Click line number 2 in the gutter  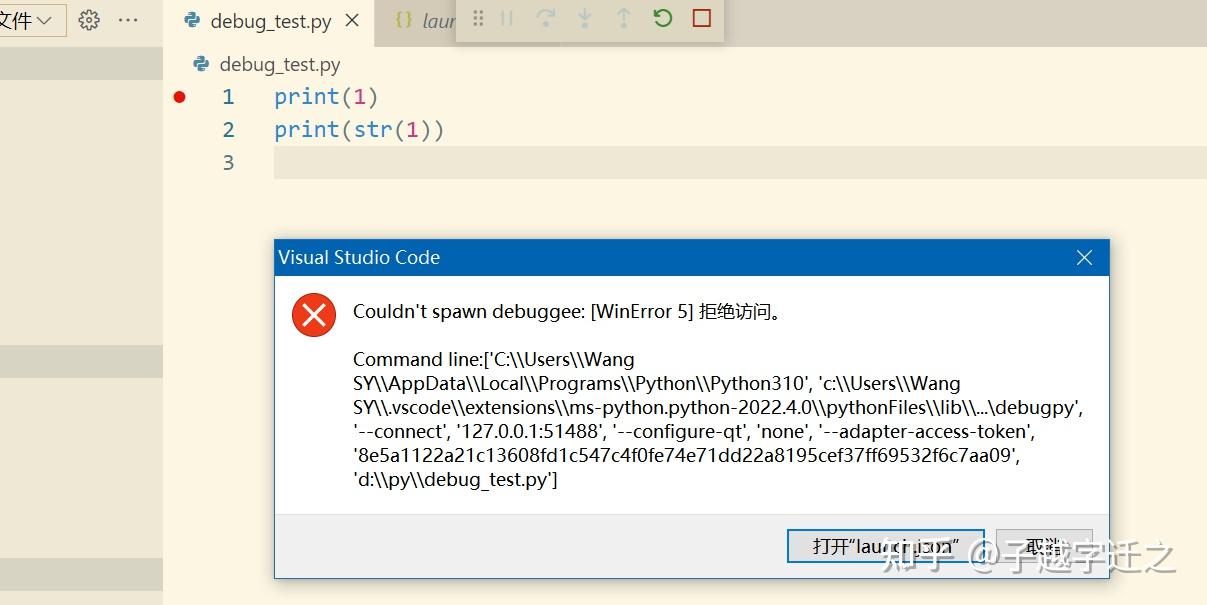228,129
